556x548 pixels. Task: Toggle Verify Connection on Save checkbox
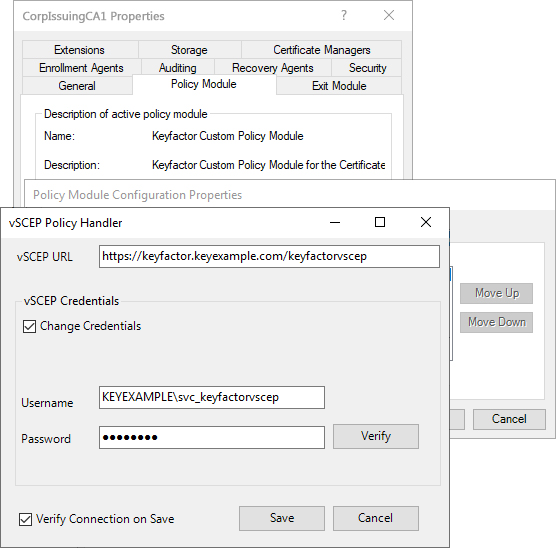[26, 520]
